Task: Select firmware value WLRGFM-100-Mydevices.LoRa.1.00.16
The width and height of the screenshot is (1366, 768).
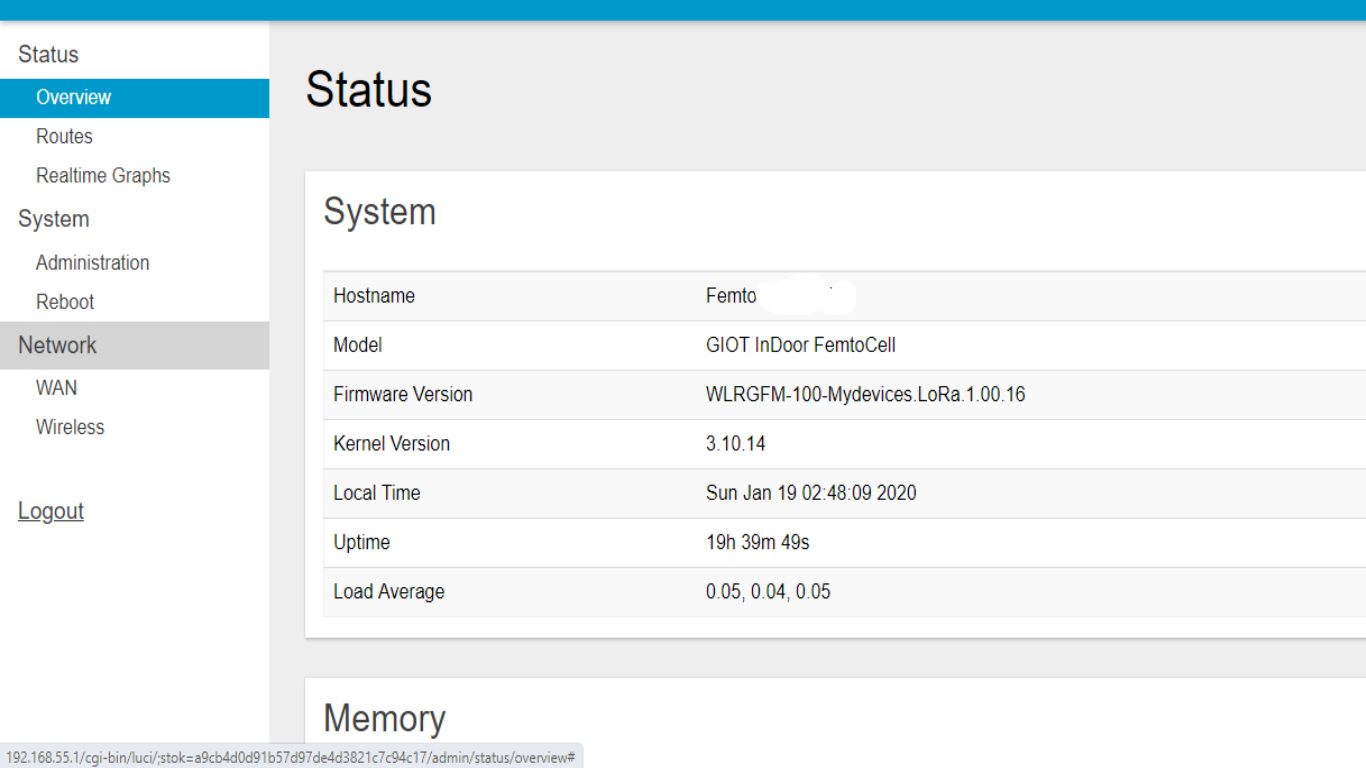Action: [865, 394]
